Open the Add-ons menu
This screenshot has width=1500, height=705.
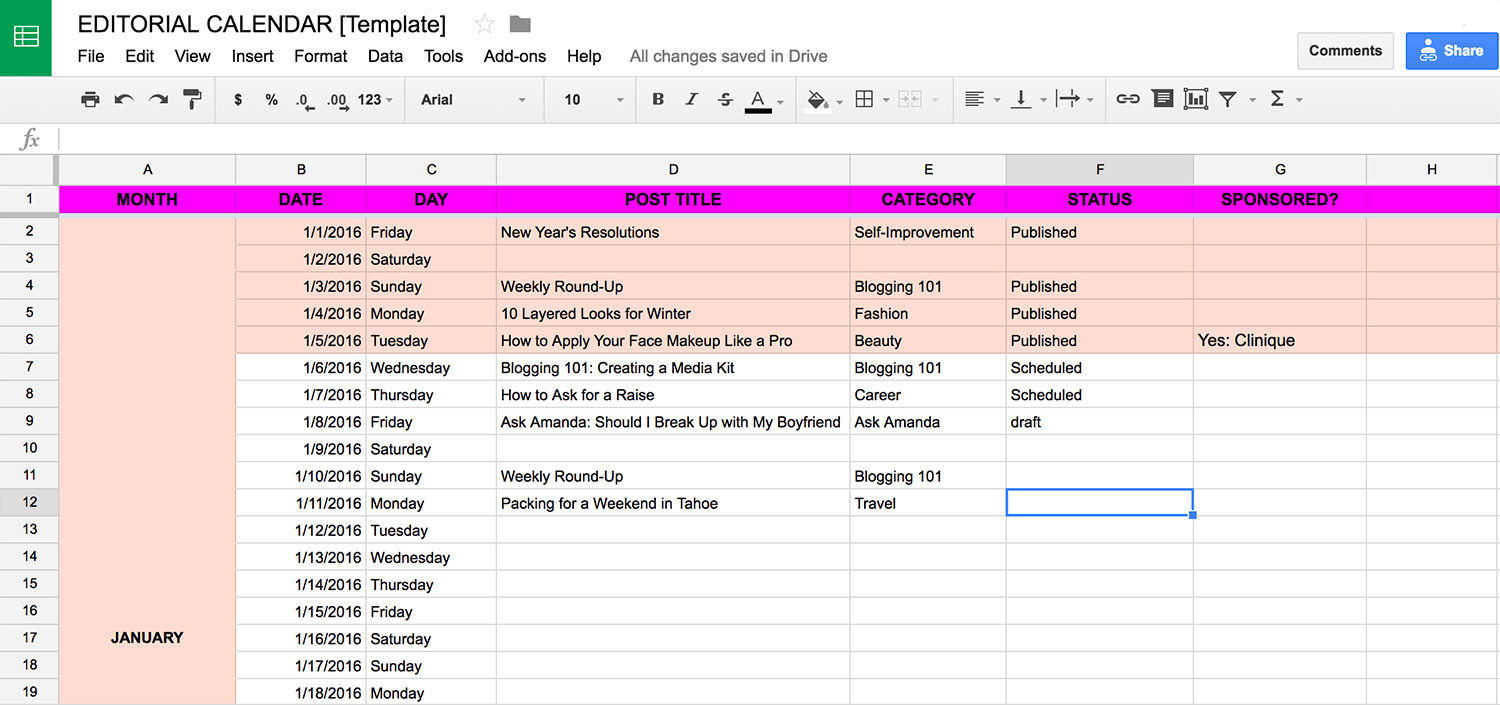(x=514, y=56)
